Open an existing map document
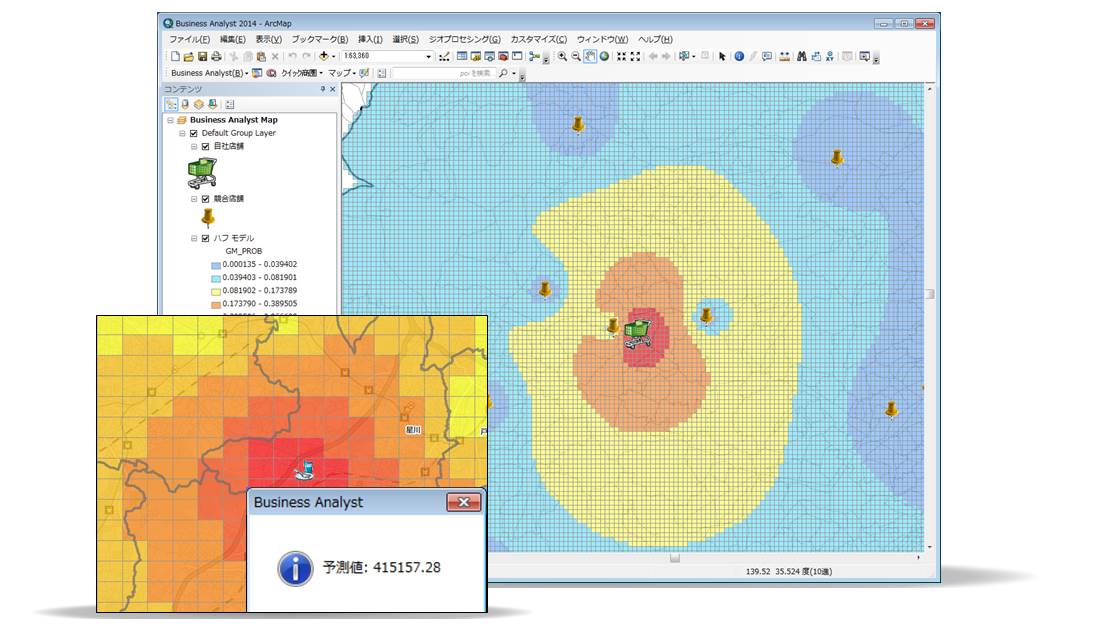Image resolution: width=1095 pixels, height=637 pixels. point(189,57)
